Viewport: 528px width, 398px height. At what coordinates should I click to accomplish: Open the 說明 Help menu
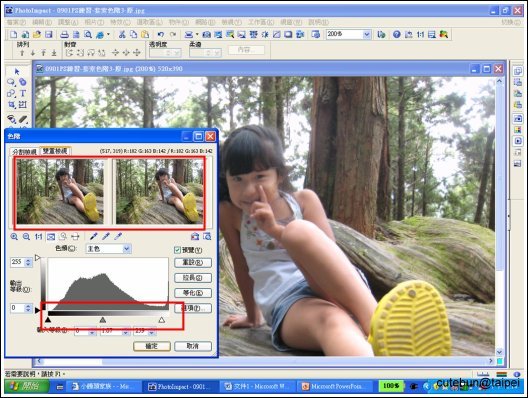tap(318, 22)
